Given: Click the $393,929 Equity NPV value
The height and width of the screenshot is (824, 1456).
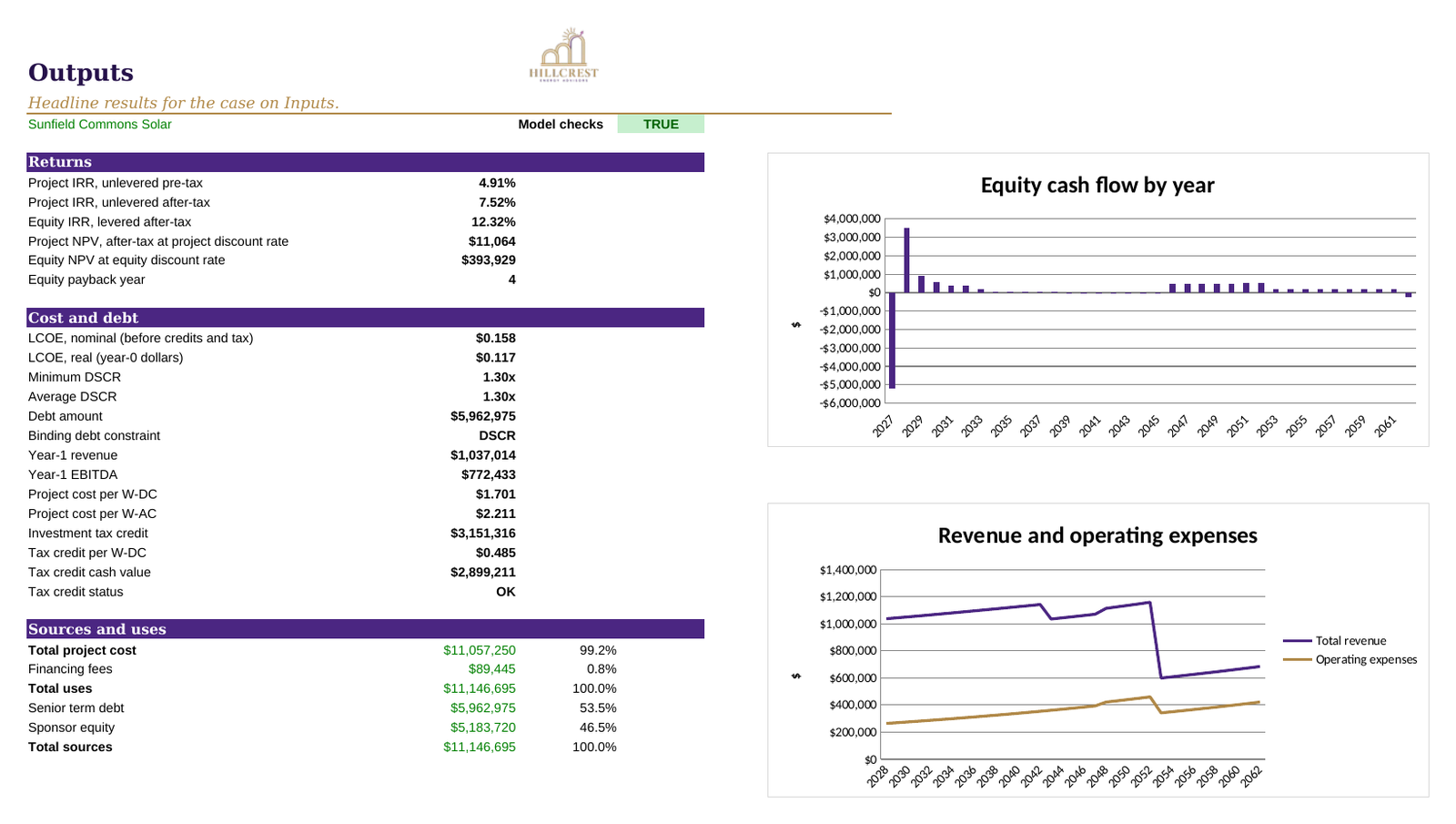Looking at the screenshot, I should pos(489,260).
